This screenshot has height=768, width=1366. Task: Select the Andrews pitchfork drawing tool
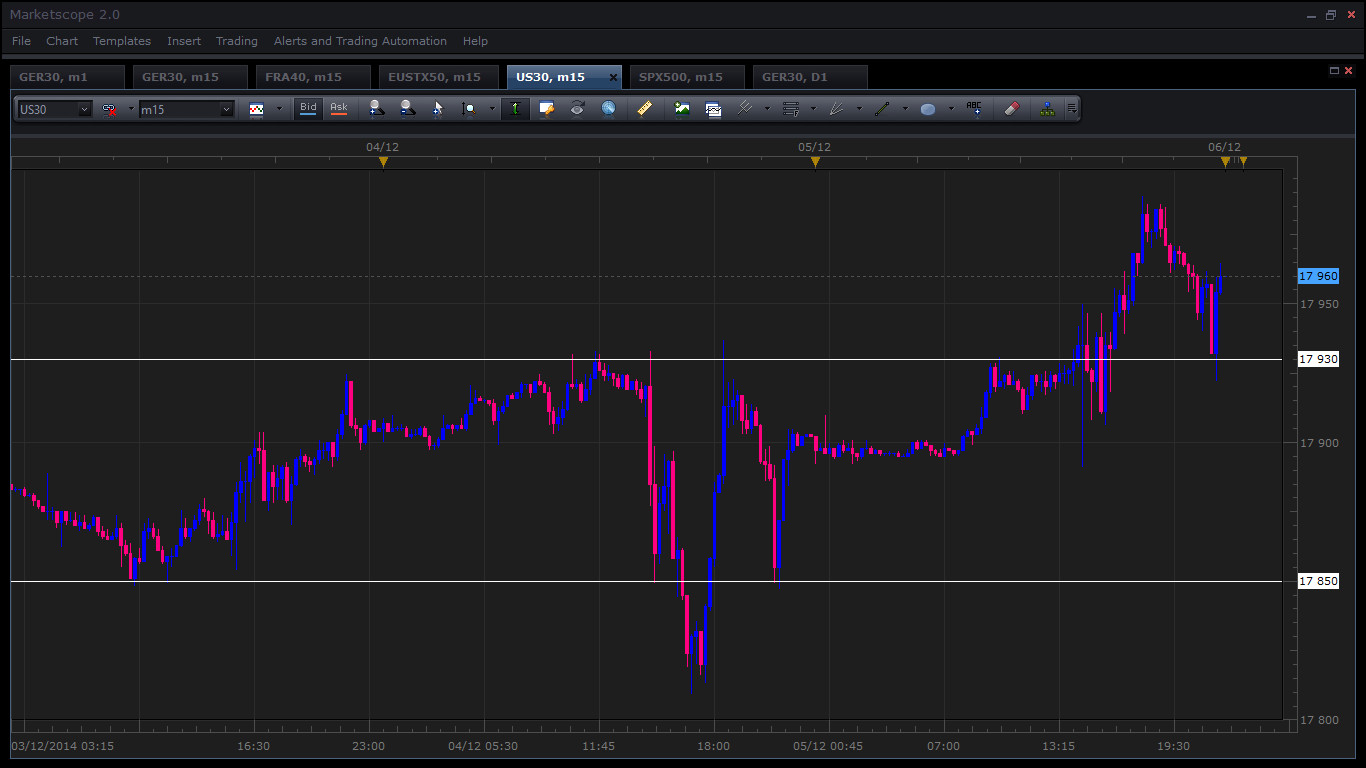(745, 109)
